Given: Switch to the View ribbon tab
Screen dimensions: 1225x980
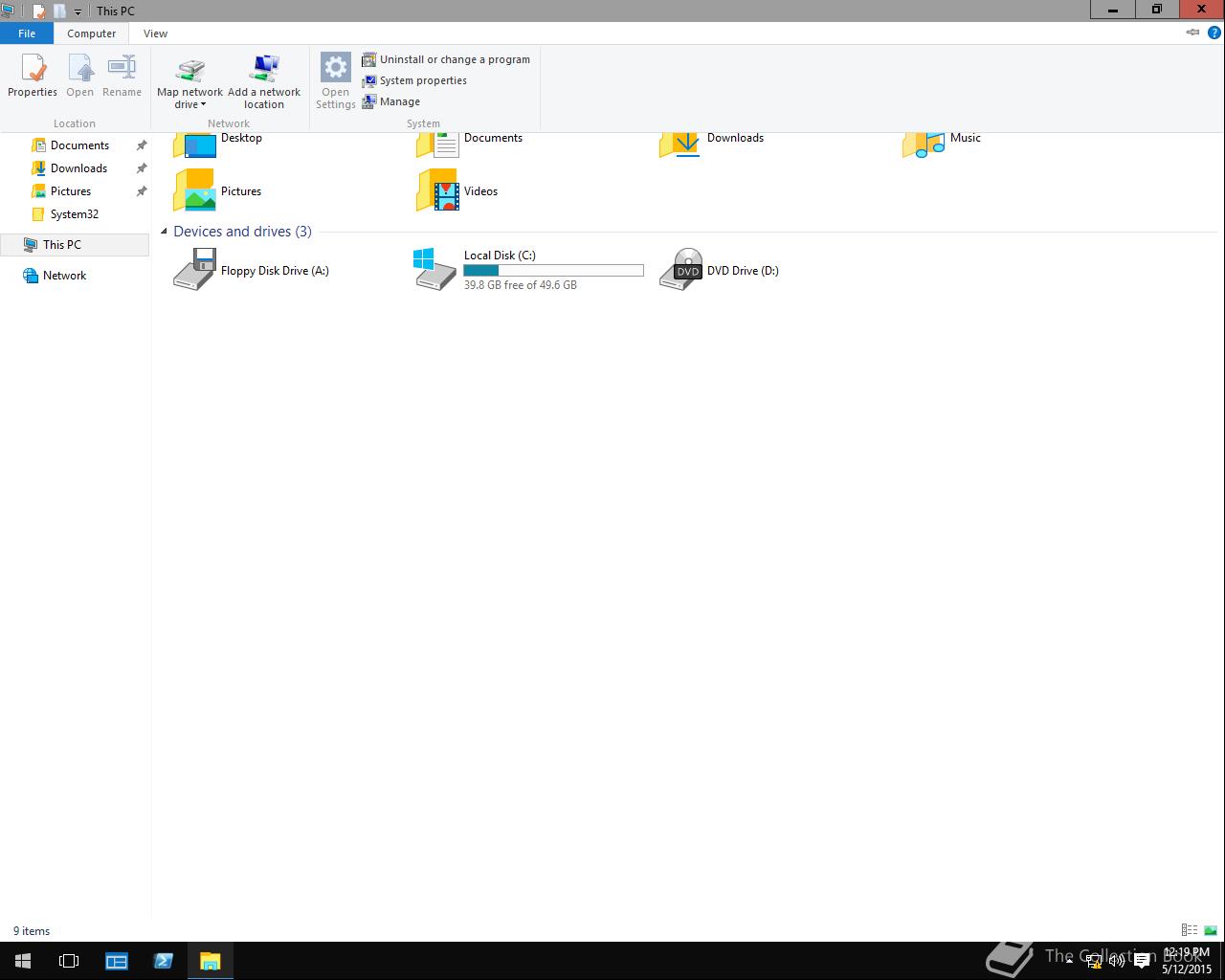Looking at the screenshot, I should 155,33.
